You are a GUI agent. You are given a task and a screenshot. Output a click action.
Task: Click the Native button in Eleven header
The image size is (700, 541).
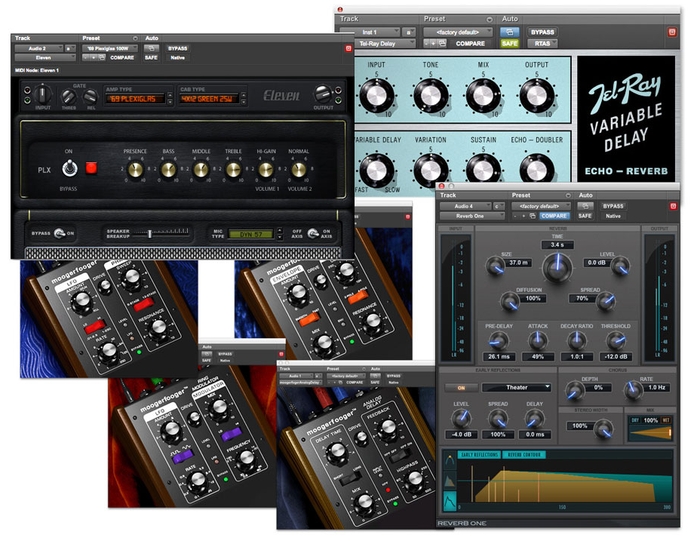tap(178, 58)
